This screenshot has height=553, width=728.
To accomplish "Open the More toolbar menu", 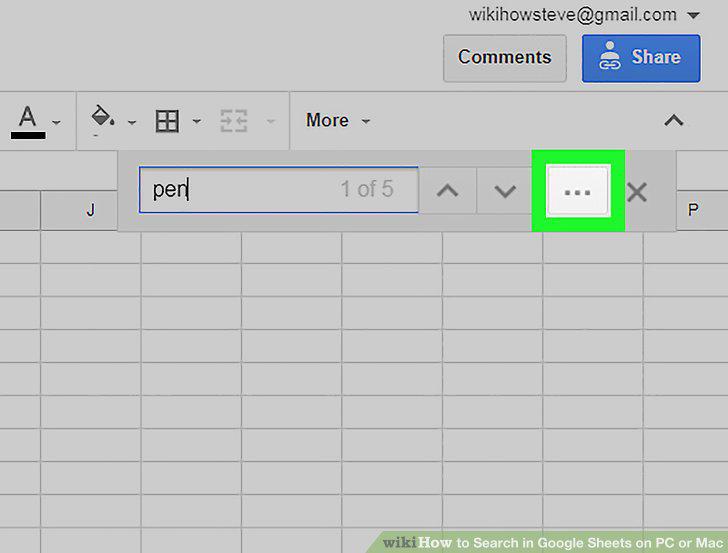I will 338,121.
